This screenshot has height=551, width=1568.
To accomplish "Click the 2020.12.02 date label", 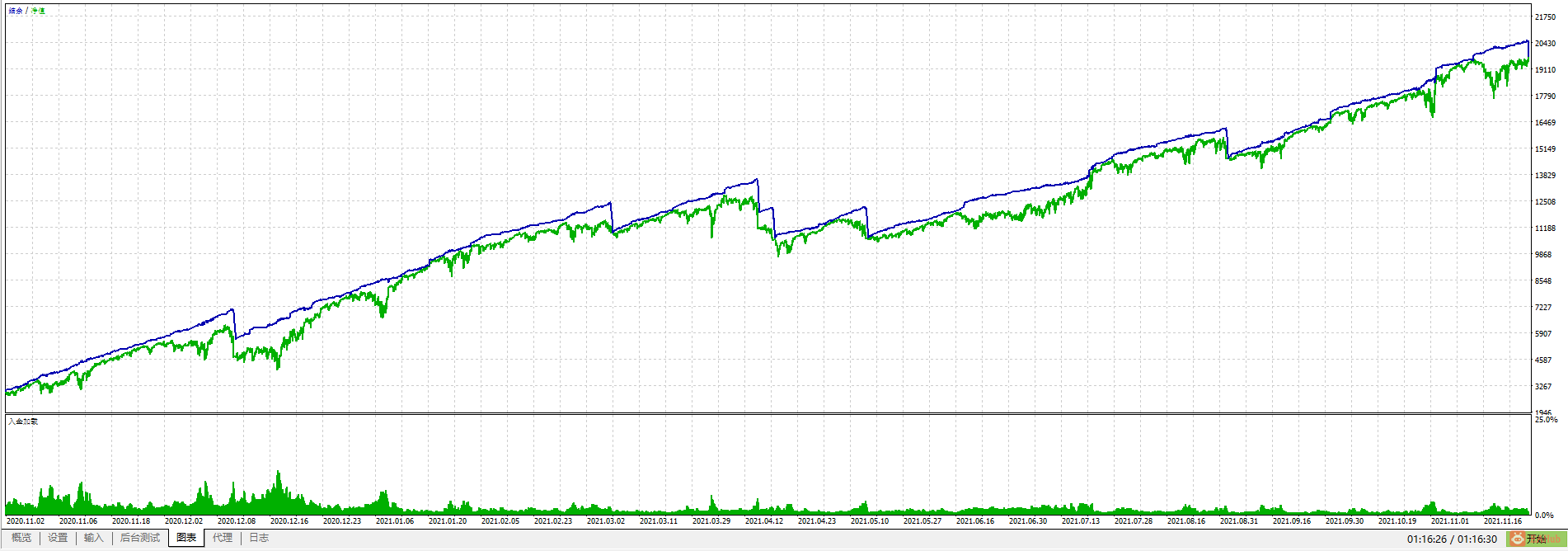I will click(184, 520).
